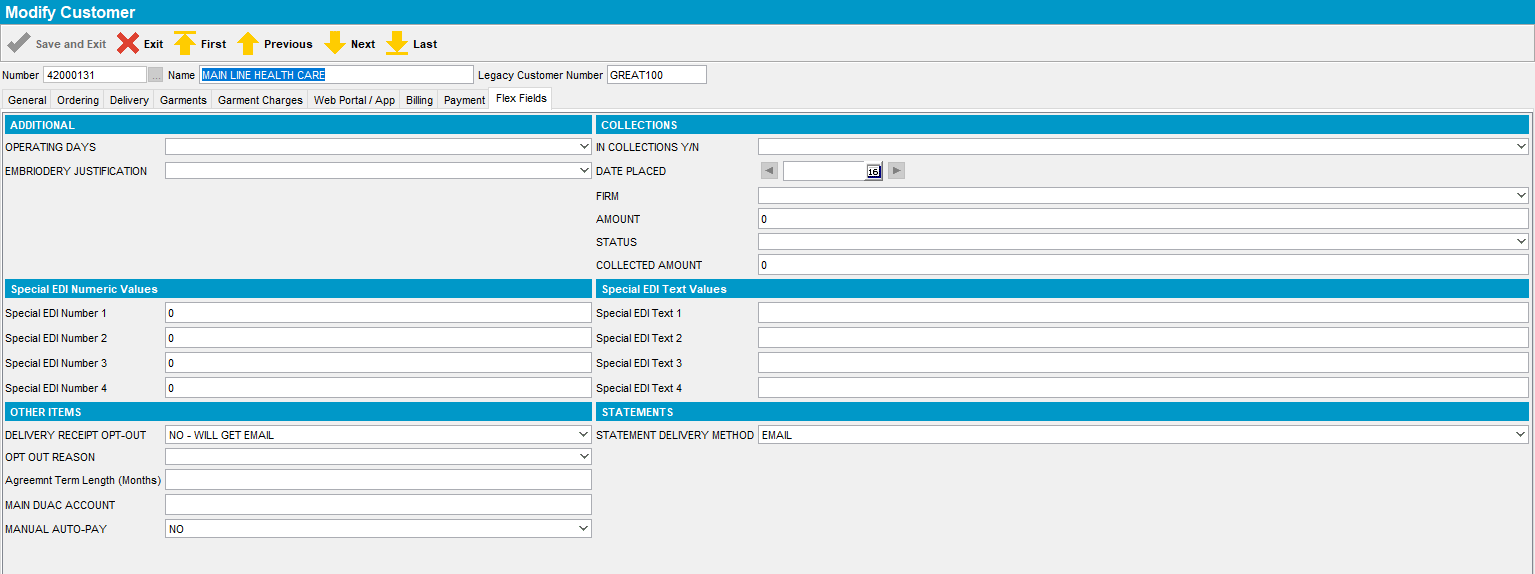Open the Delivery Receipt Opt-Out dropdown

click(584, 435)
